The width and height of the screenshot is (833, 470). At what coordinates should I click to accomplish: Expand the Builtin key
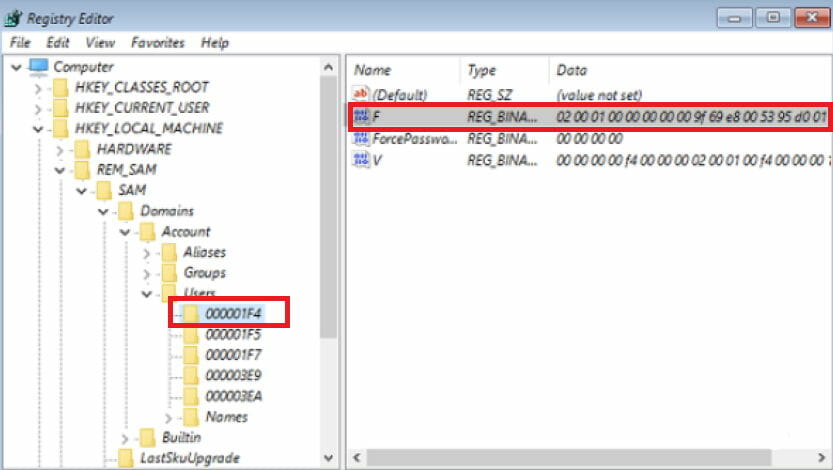click(125, 439)
